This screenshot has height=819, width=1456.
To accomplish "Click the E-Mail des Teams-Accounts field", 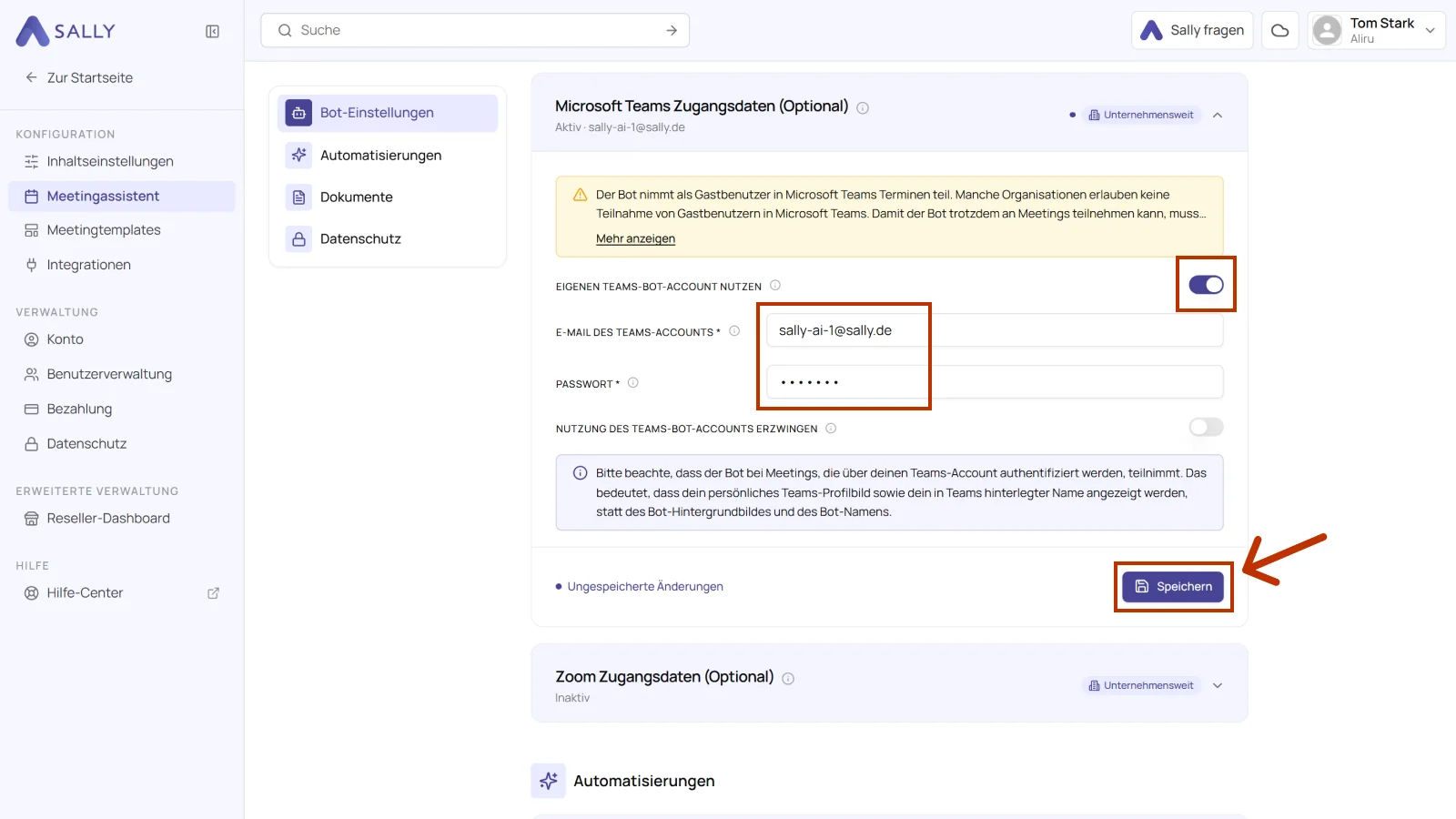I will 995,330.
